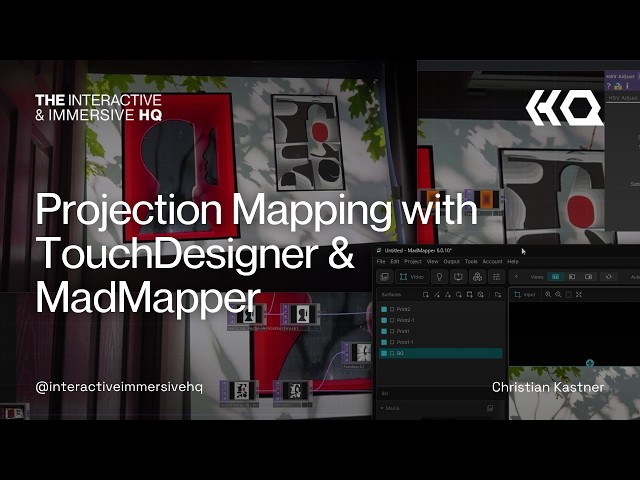Screen dimensions: 640x480
Task: Add a triangle surface in Surfaces panel
Action: tap(448, 295)
